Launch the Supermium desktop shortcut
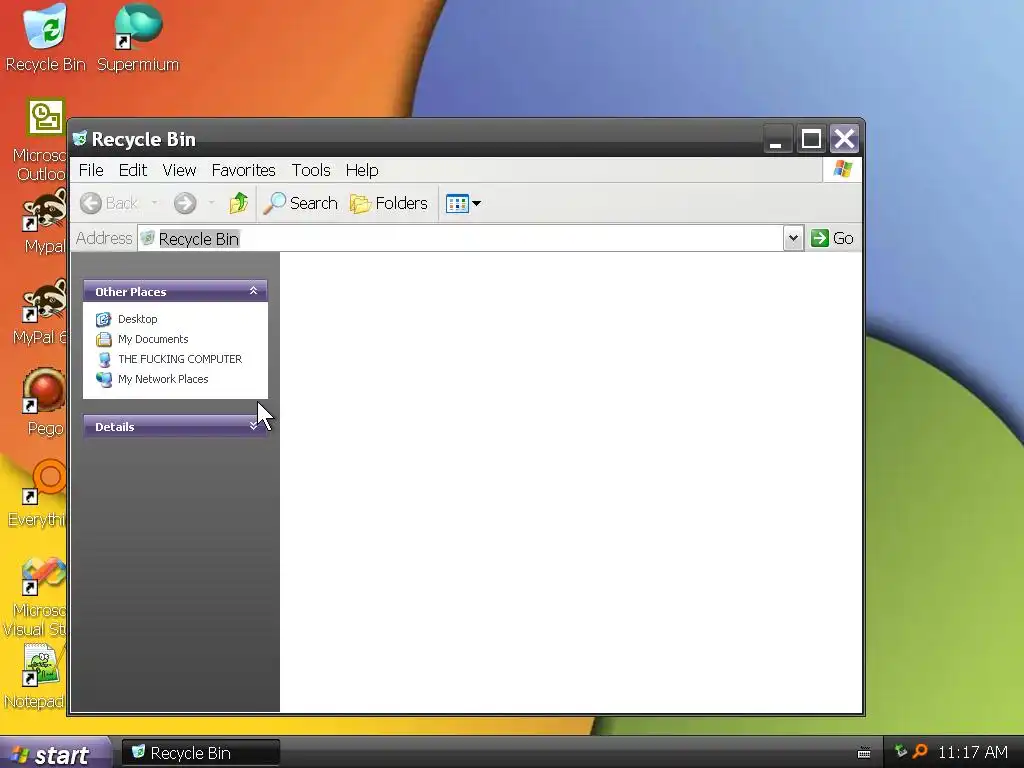 coord(138,37)
